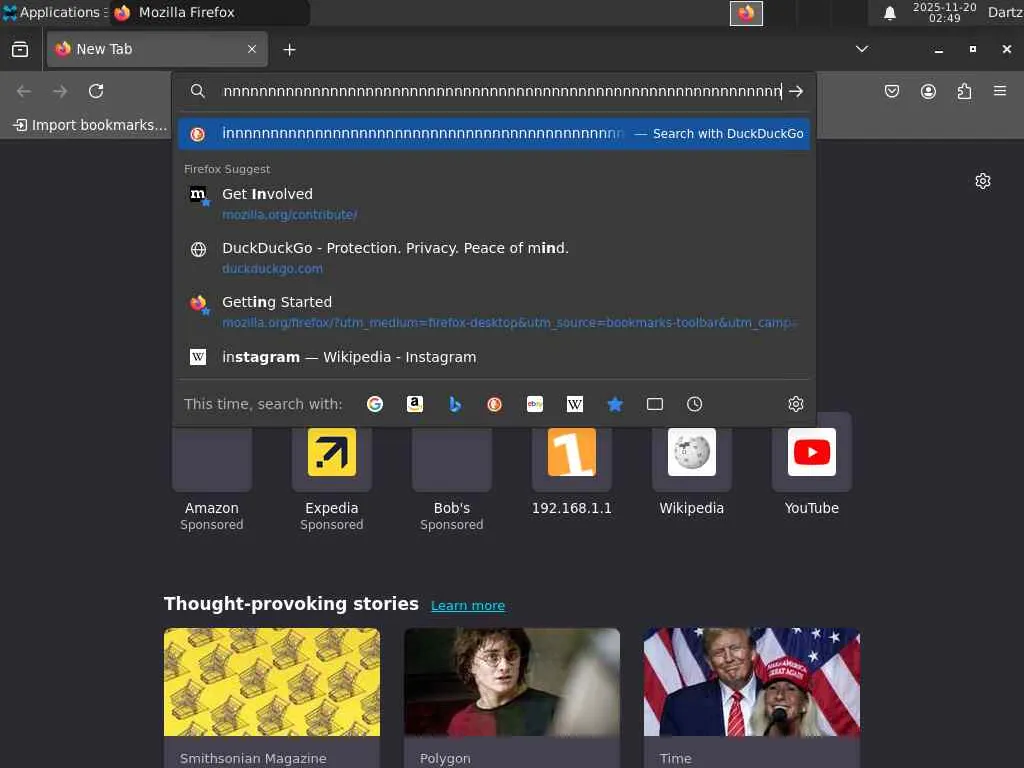Search with eBay engine icon

(535, 404)
